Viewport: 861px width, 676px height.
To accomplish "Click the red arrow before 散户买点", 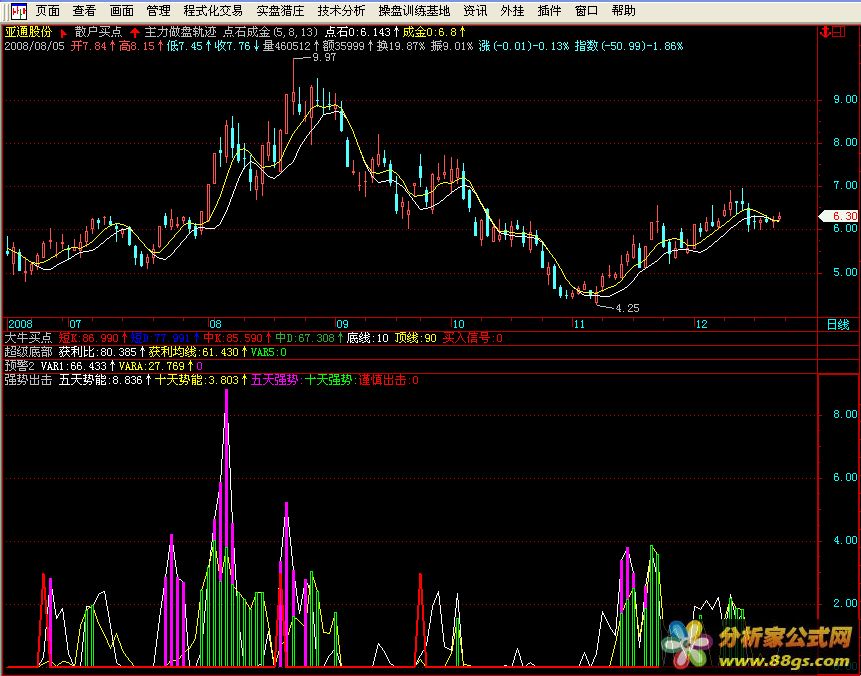I will (x=63, y=33).
